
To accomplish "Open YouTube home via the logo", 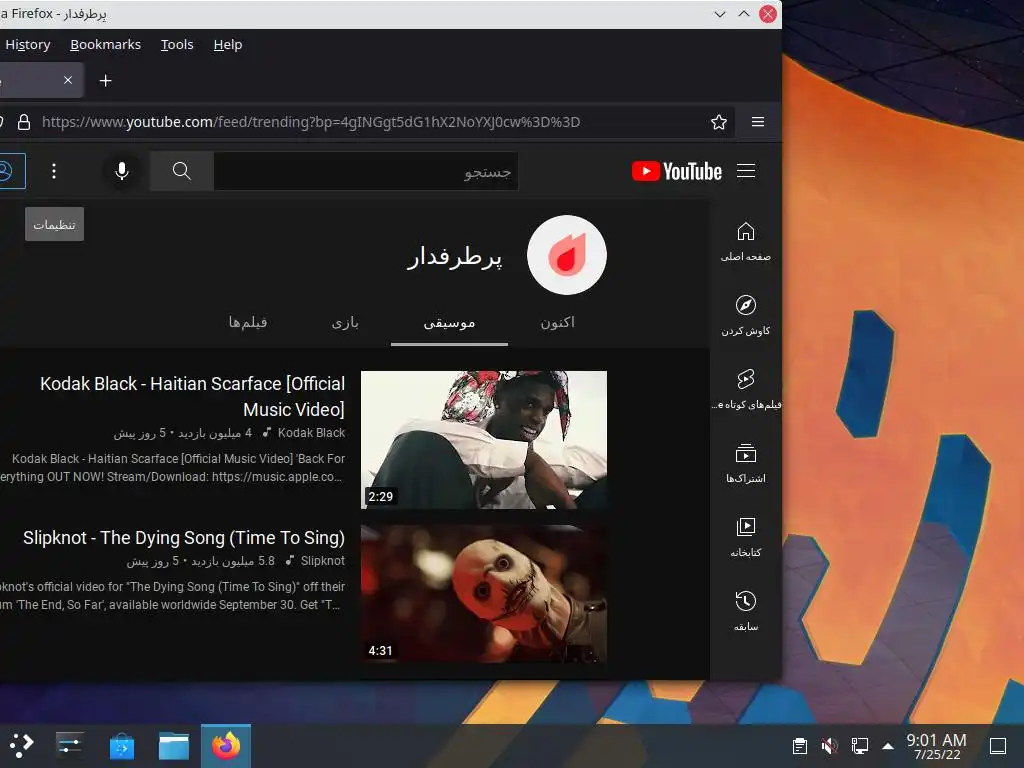I will pos(677,171).
